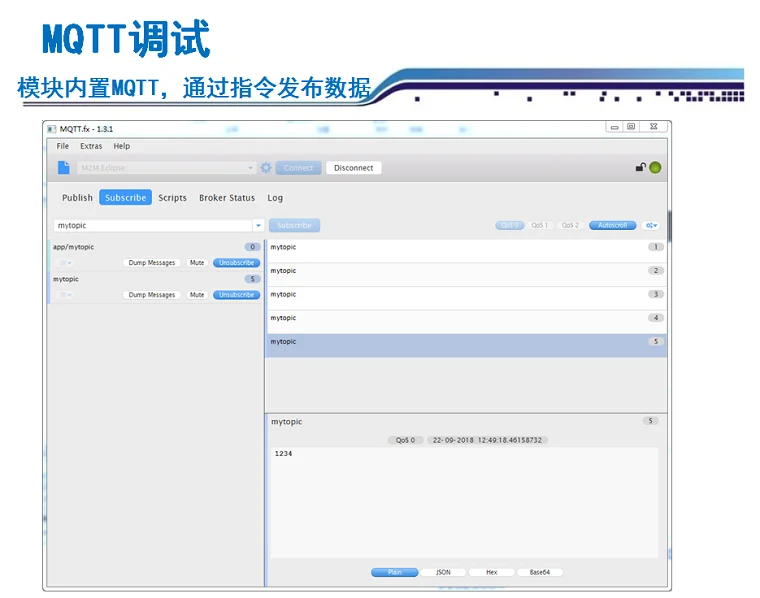Open the File menu
This screenshot has height=598, width=760.
point(63,146)
